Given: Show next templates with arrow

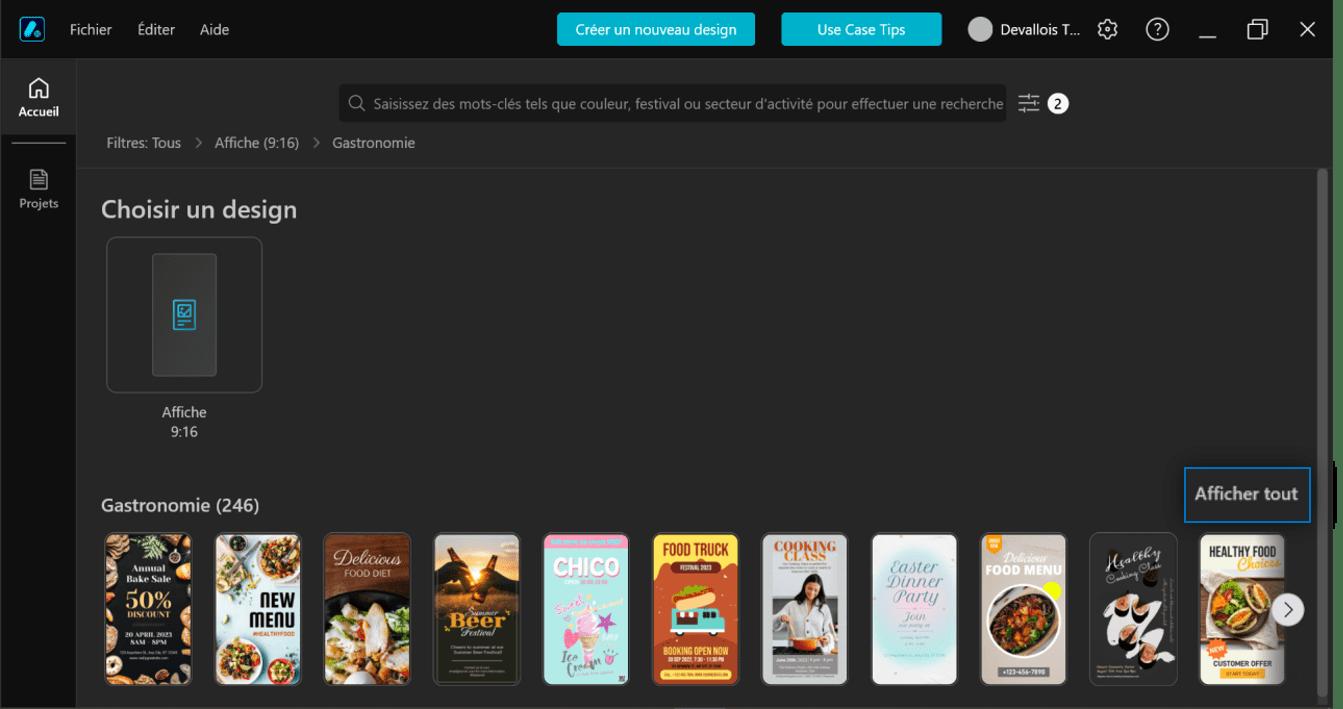Looking at the screenshot, I should (1288, 609).
